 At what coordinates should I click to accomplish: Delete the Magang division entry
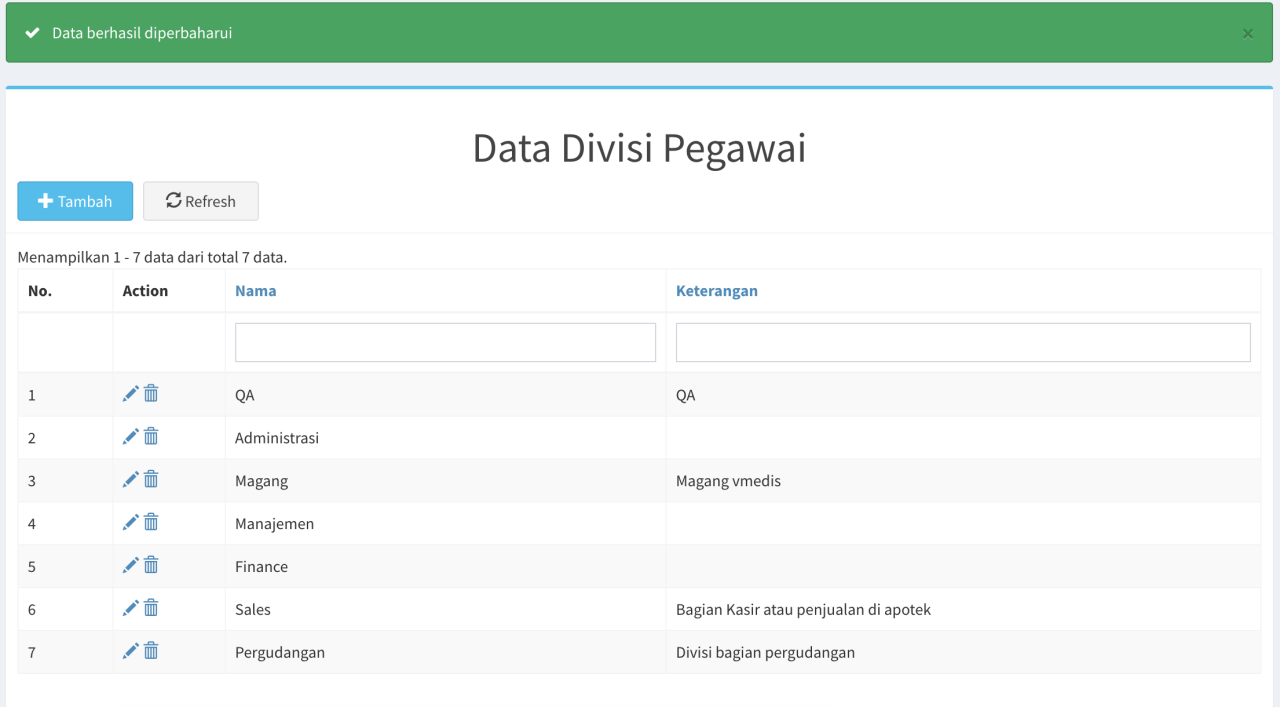[151, 480]
